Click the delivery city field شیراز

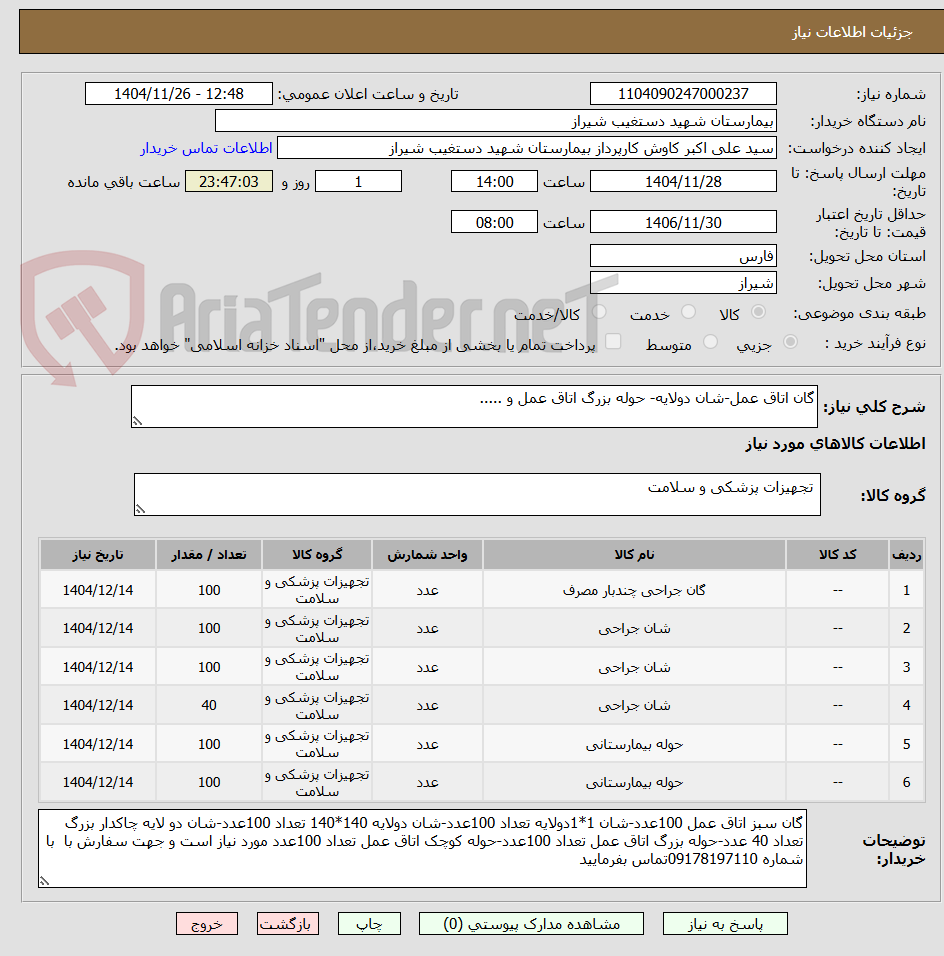click(683, 283)
